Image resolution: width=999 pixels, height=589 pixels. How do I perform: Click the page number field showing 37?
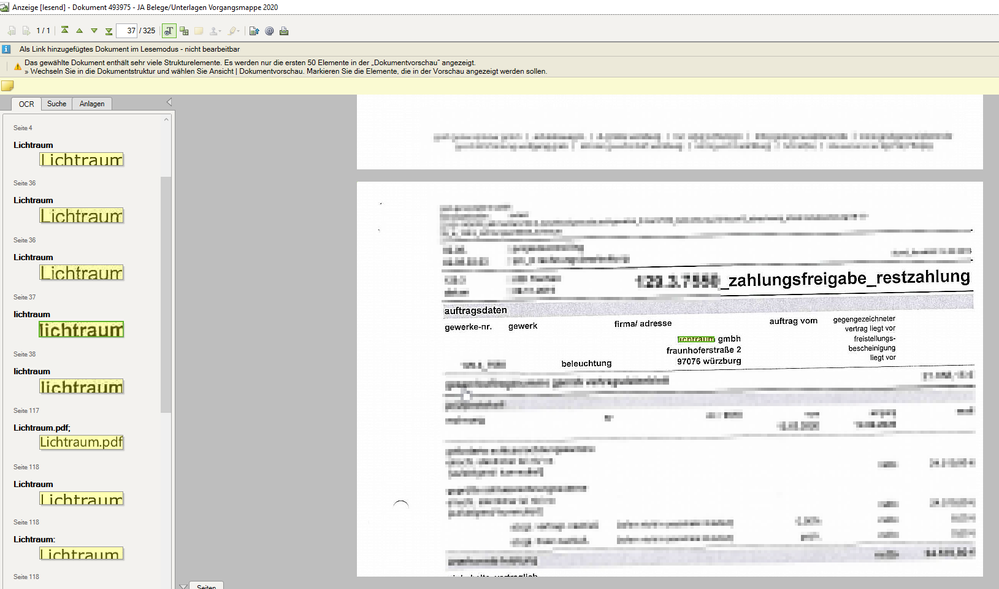point(127,31)
